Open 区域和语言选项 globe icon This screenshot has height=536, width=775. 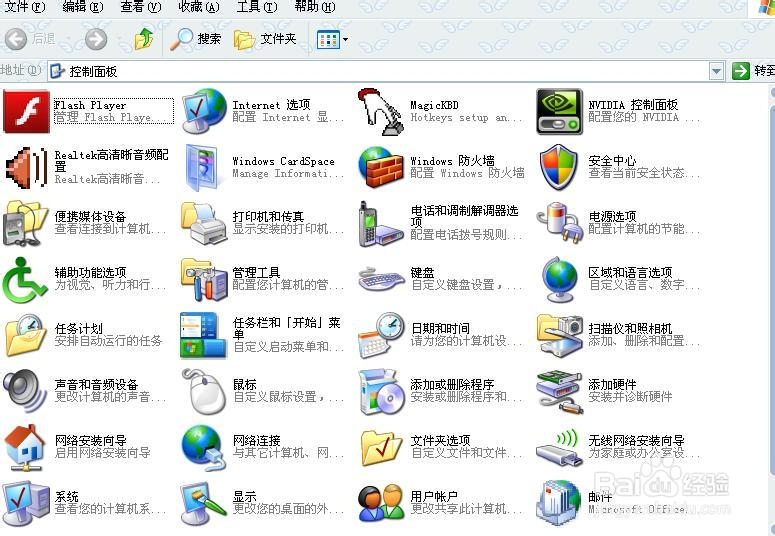click(560, 279)
